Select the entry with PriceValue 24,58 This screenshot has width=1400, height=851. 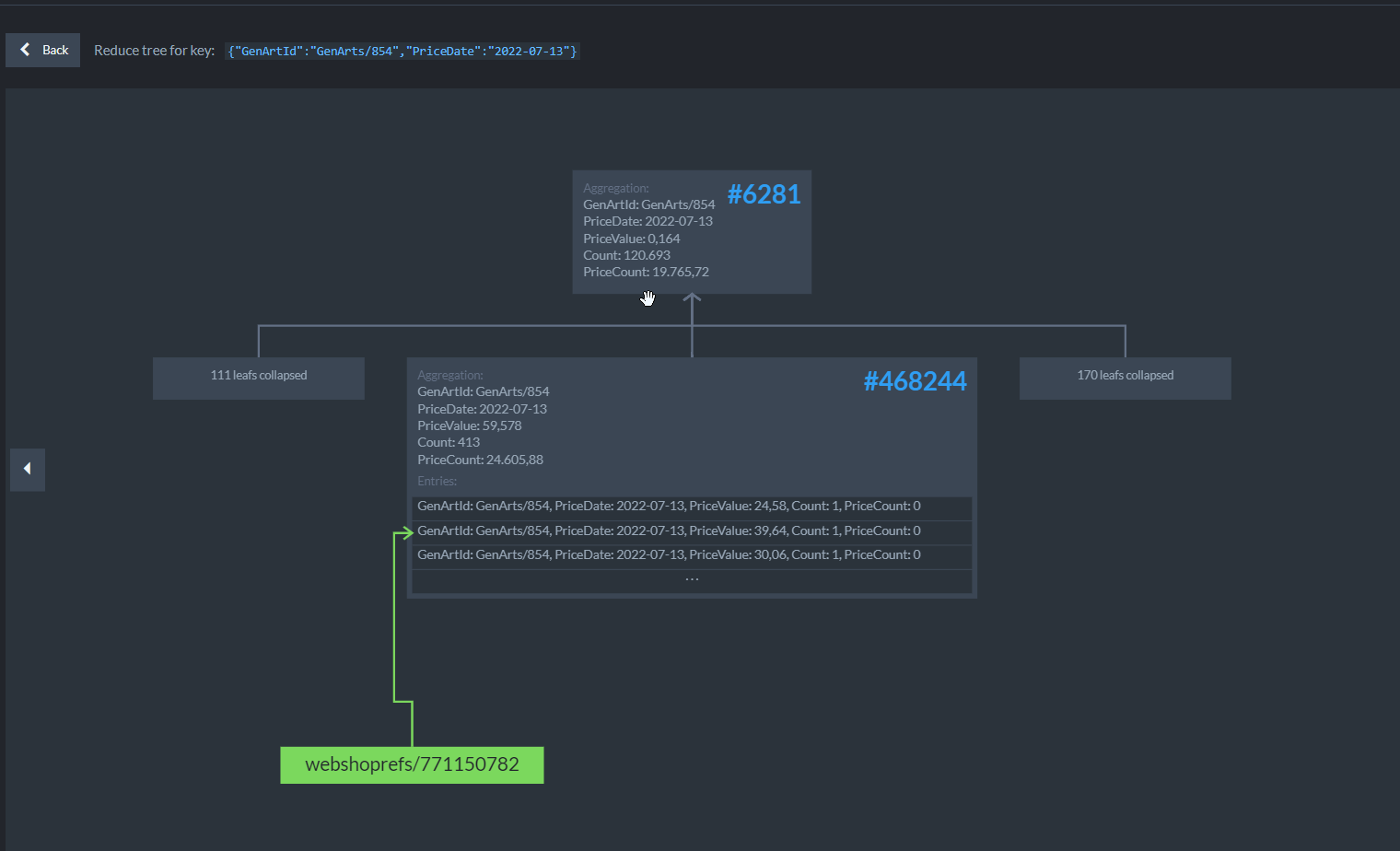[669, 506]
